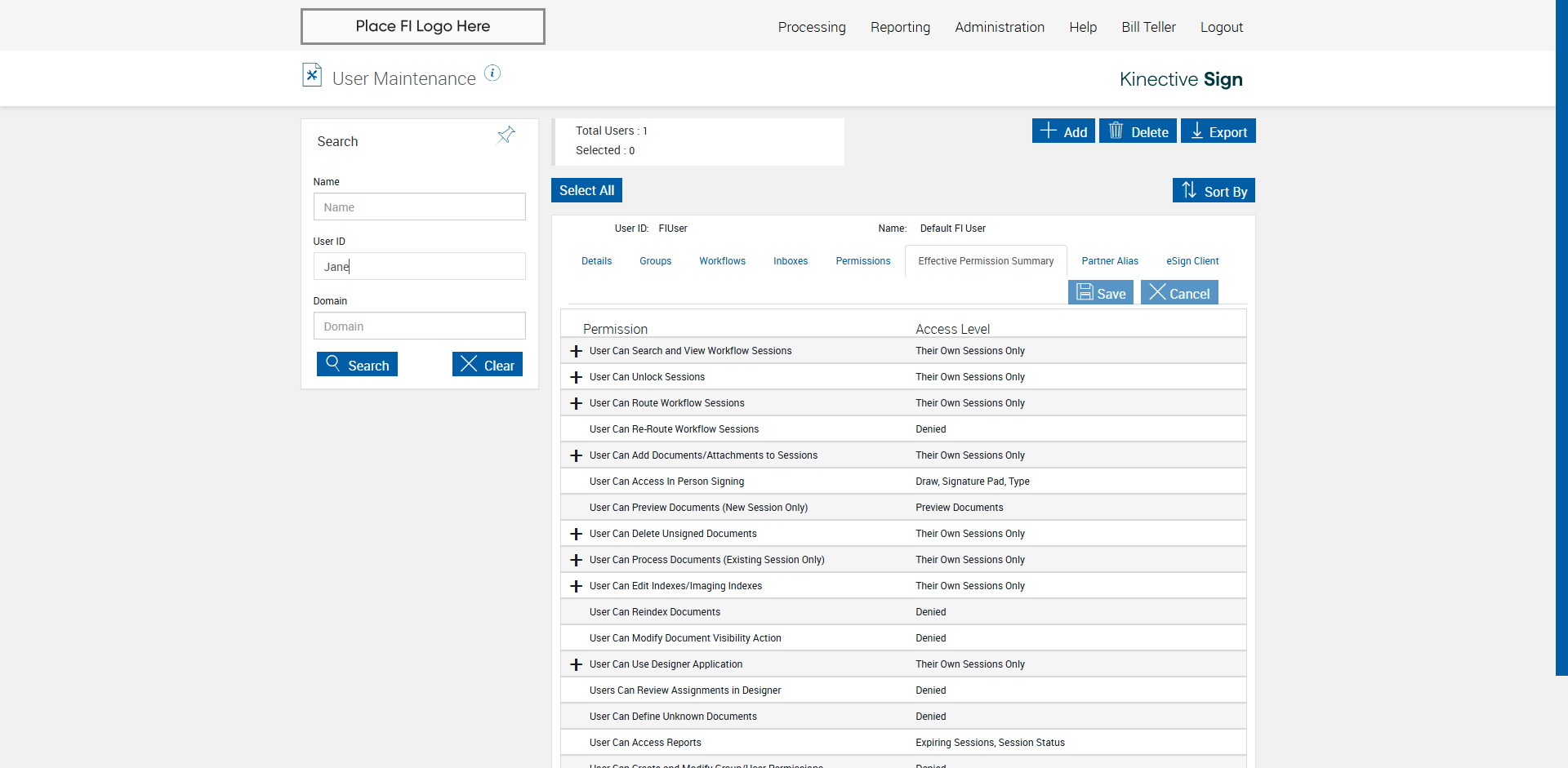Click the Permission column header
1568x768 pixels.
(615, 329)
